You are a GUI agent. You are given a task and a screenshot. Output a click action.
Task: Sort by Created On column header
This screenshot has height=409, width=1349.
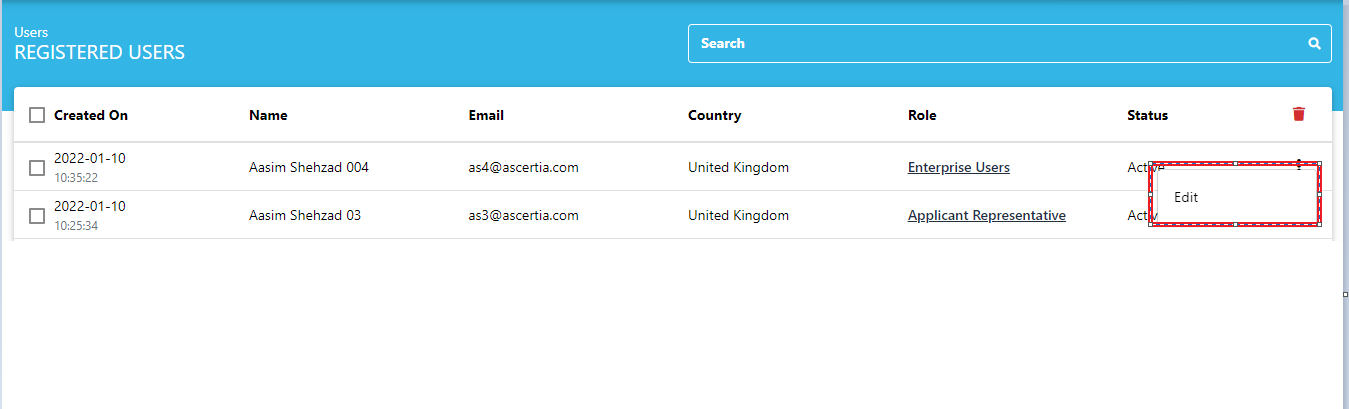91,115
